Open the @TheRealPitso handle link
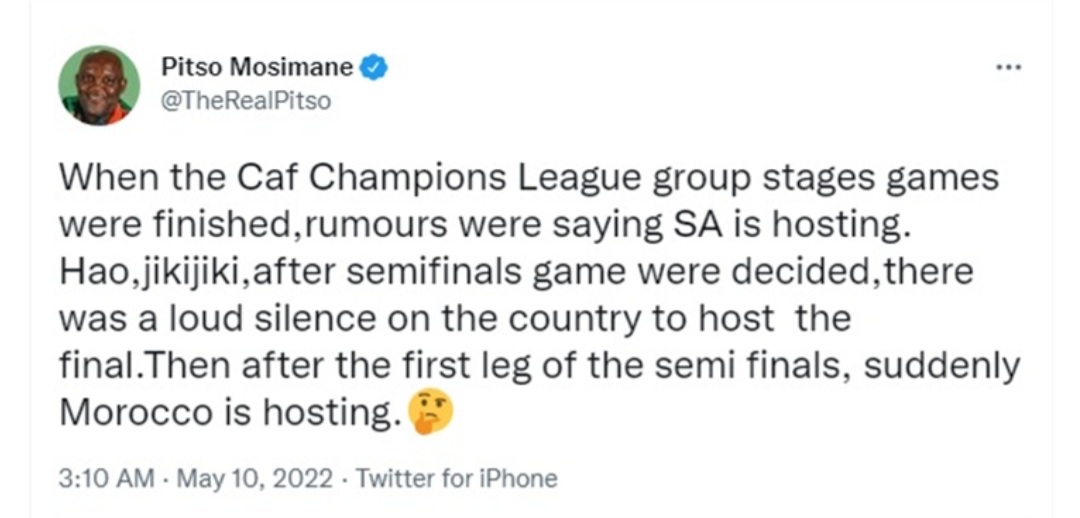This screenshot has height=518, width=1080. click(245, 101)
